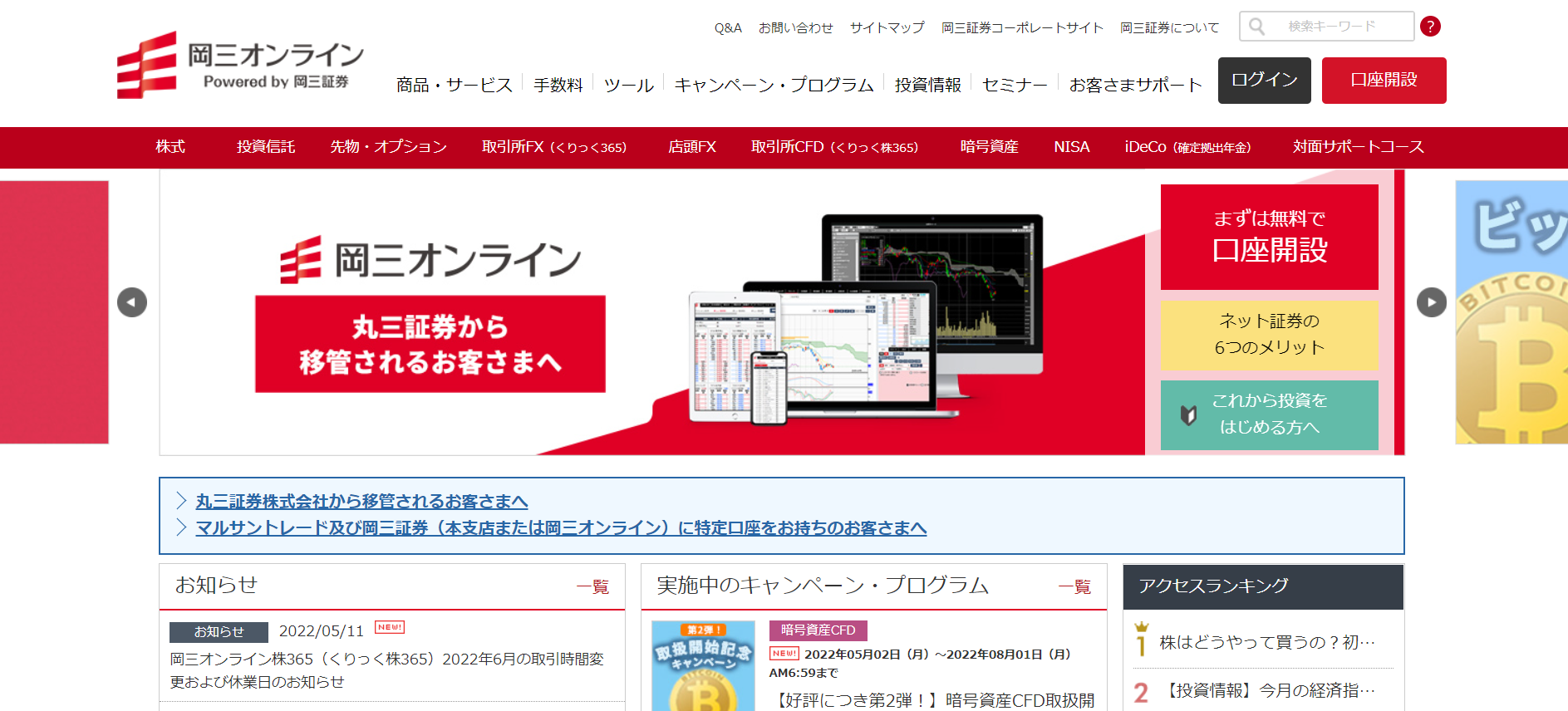Open ツール menu item
Image resolution: width=1568 pixels, height=711 pixels.
tap(628, 85)
